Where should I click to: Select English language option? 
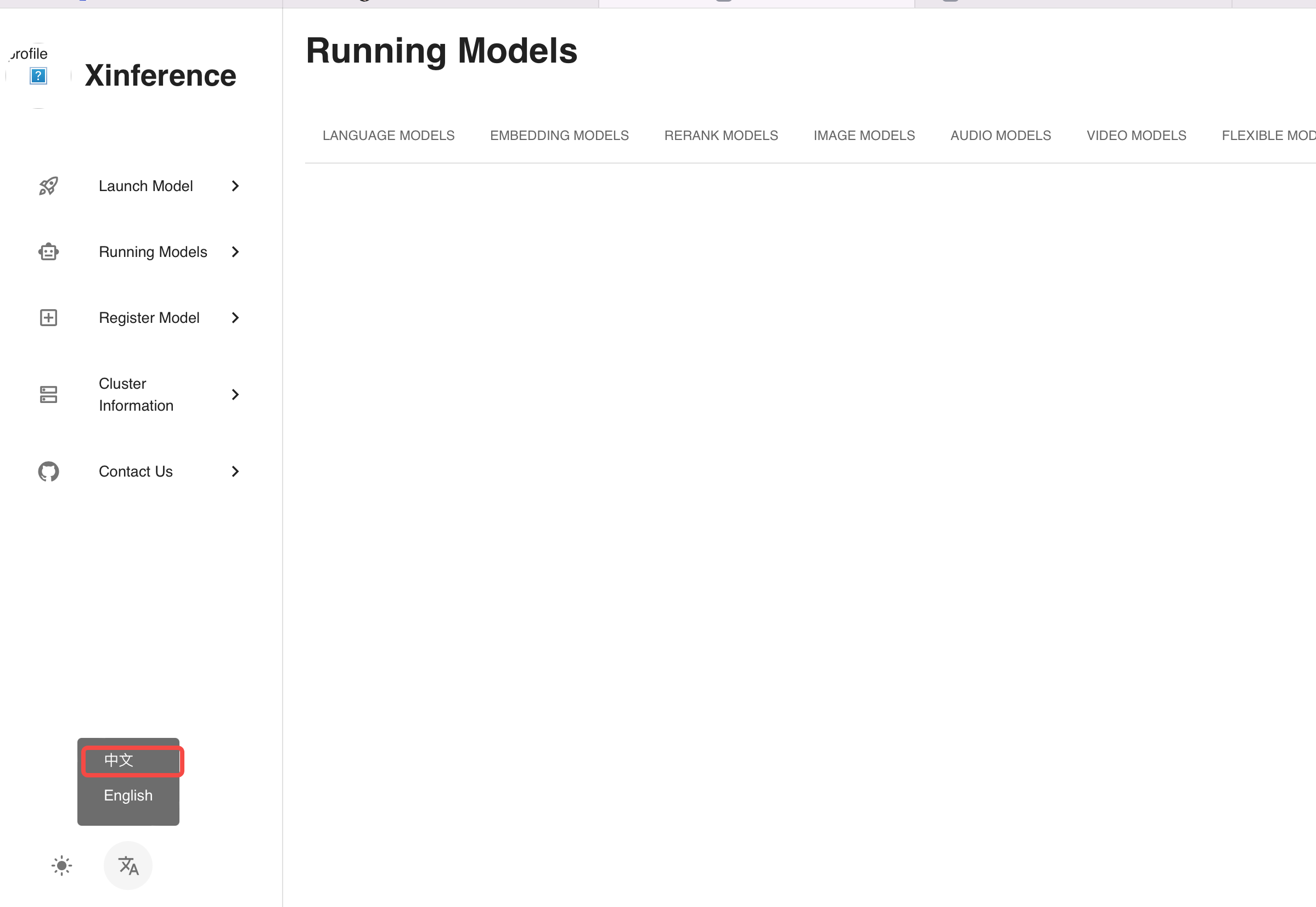[128, 795]
